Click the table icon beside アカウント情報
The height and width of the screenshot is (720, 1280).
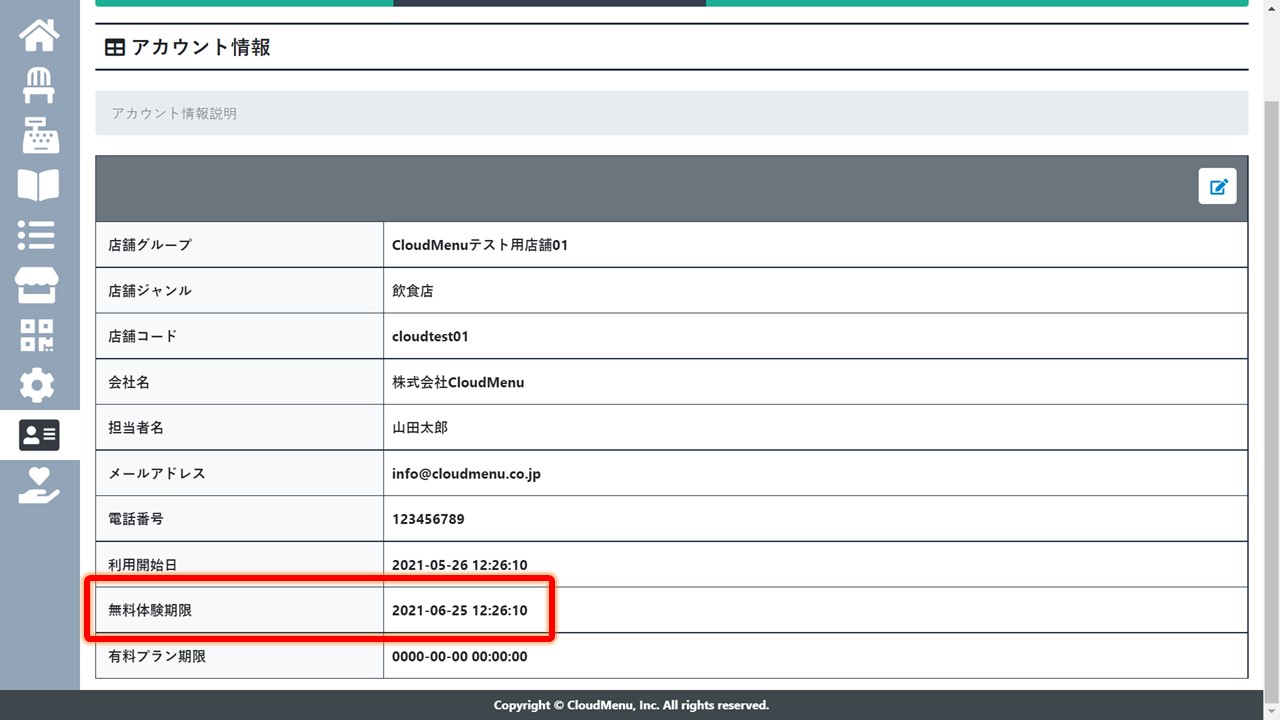pyautogui.click(x=115, y=47)
